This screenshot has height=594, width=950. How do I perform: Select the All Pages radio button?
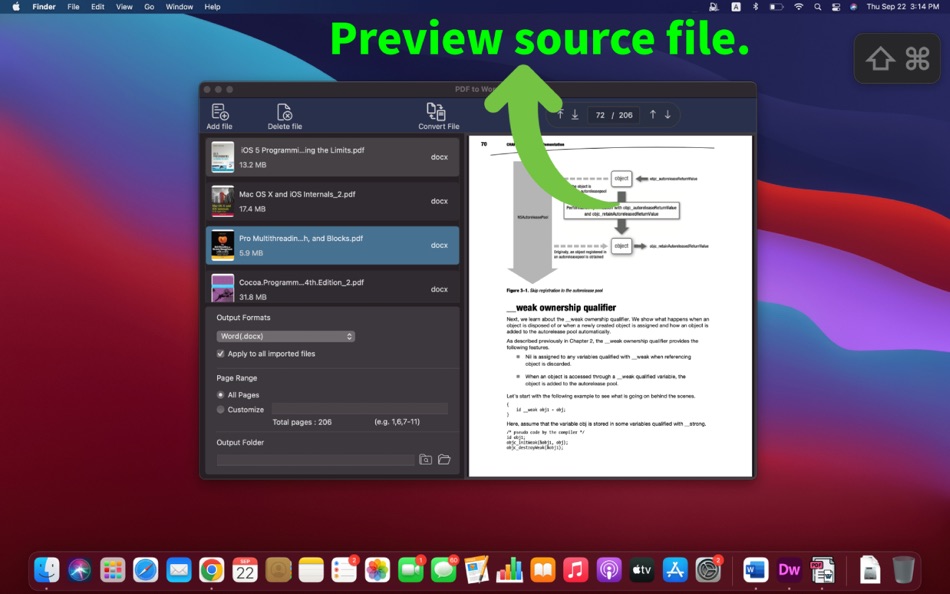pos(221,395)
